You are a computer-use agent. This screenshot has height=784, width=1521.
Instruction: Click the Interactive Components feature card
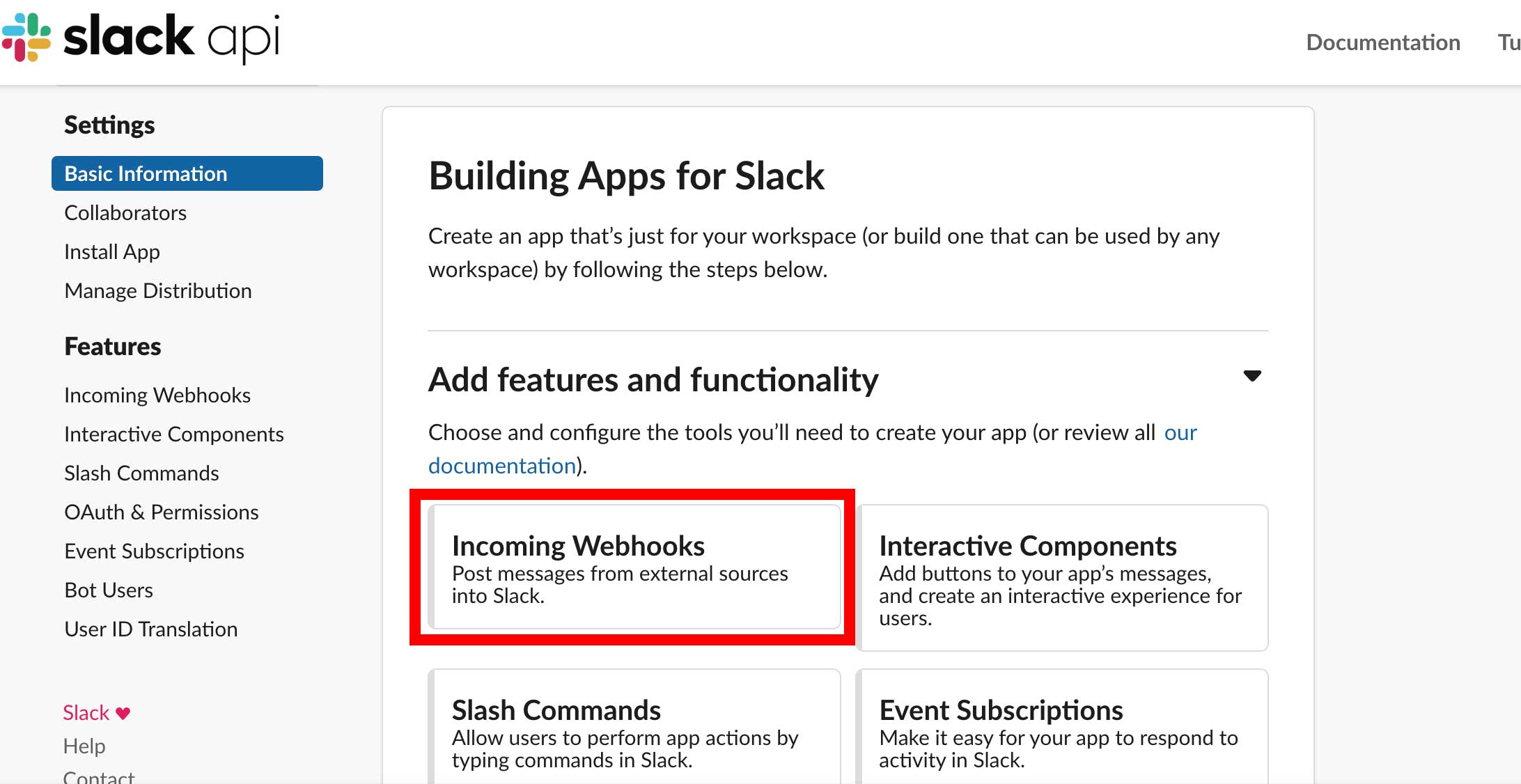tap(1062, 578)
